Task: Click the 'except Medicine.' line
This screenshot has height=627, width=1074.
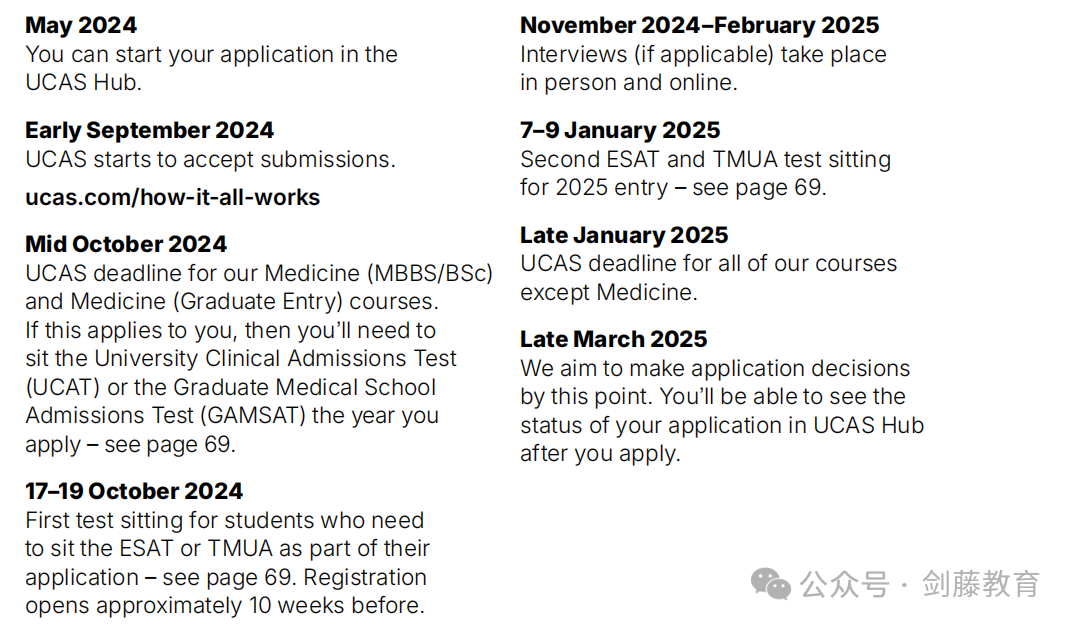Action: tap(609, 293)
